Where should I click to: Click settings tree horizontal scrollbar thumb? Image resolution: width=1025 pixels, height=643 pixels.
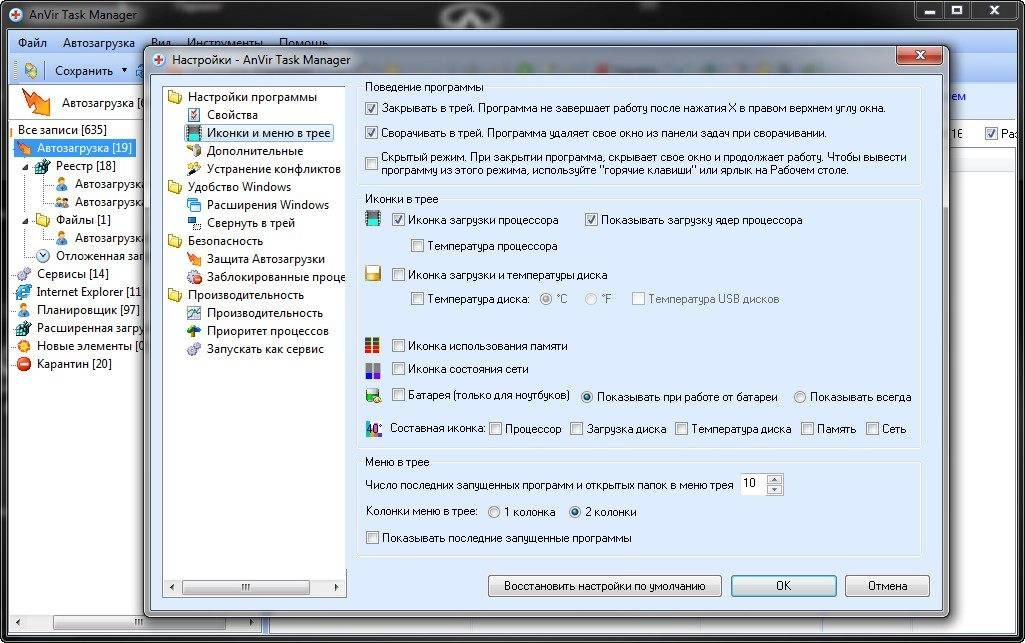point(246,587)
